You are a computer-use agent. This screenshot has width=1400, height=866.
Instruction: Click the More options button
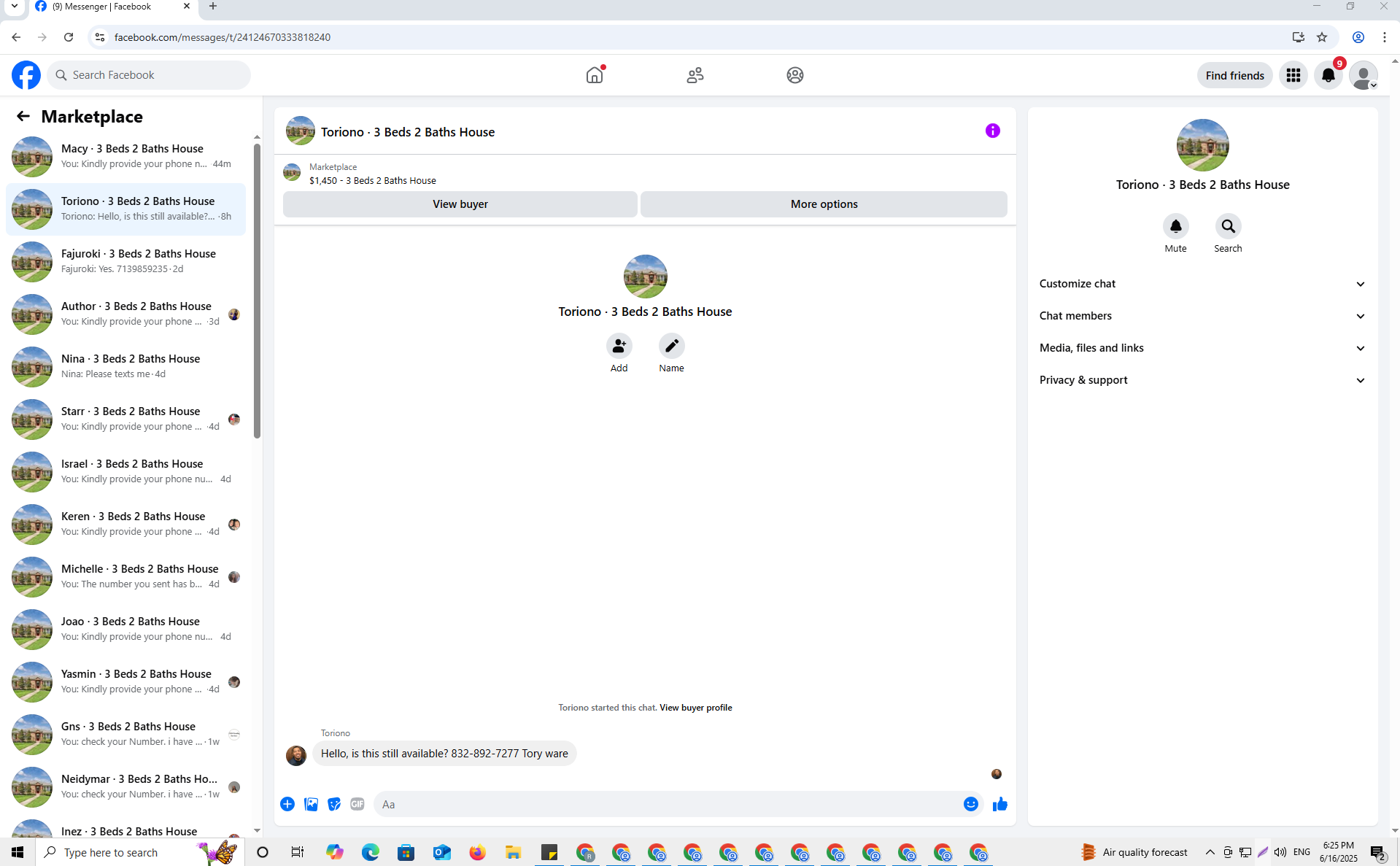[824, 204]
